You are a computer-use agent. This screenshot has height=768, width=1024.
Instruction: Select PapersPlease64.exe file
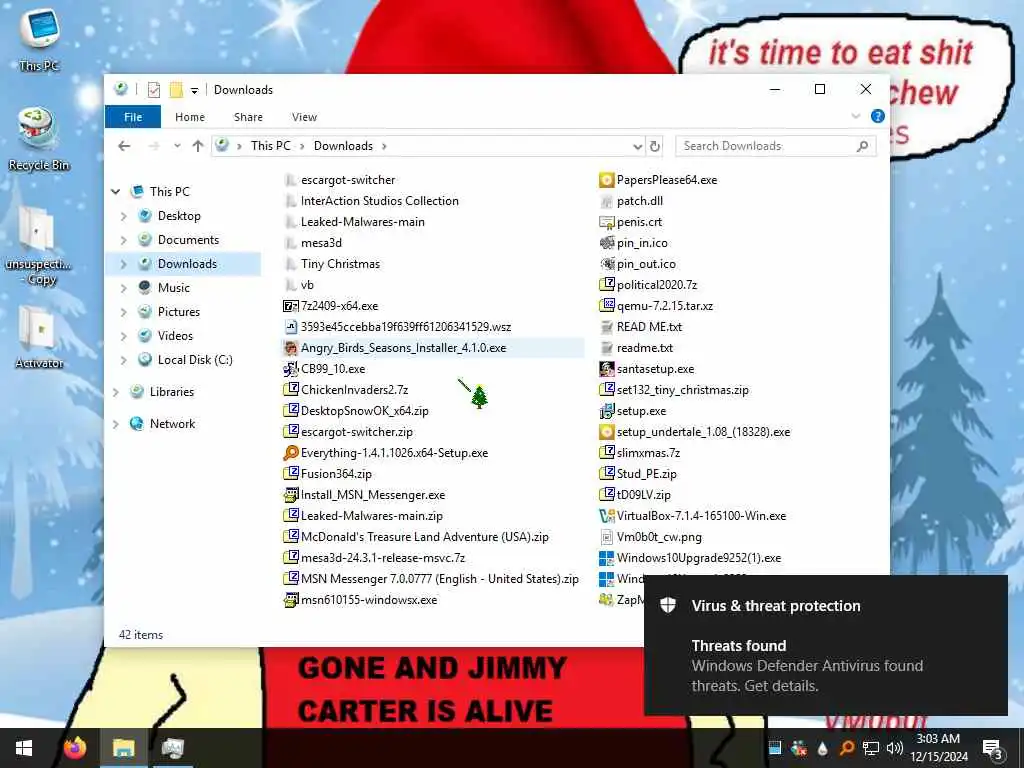pos(658,180)
